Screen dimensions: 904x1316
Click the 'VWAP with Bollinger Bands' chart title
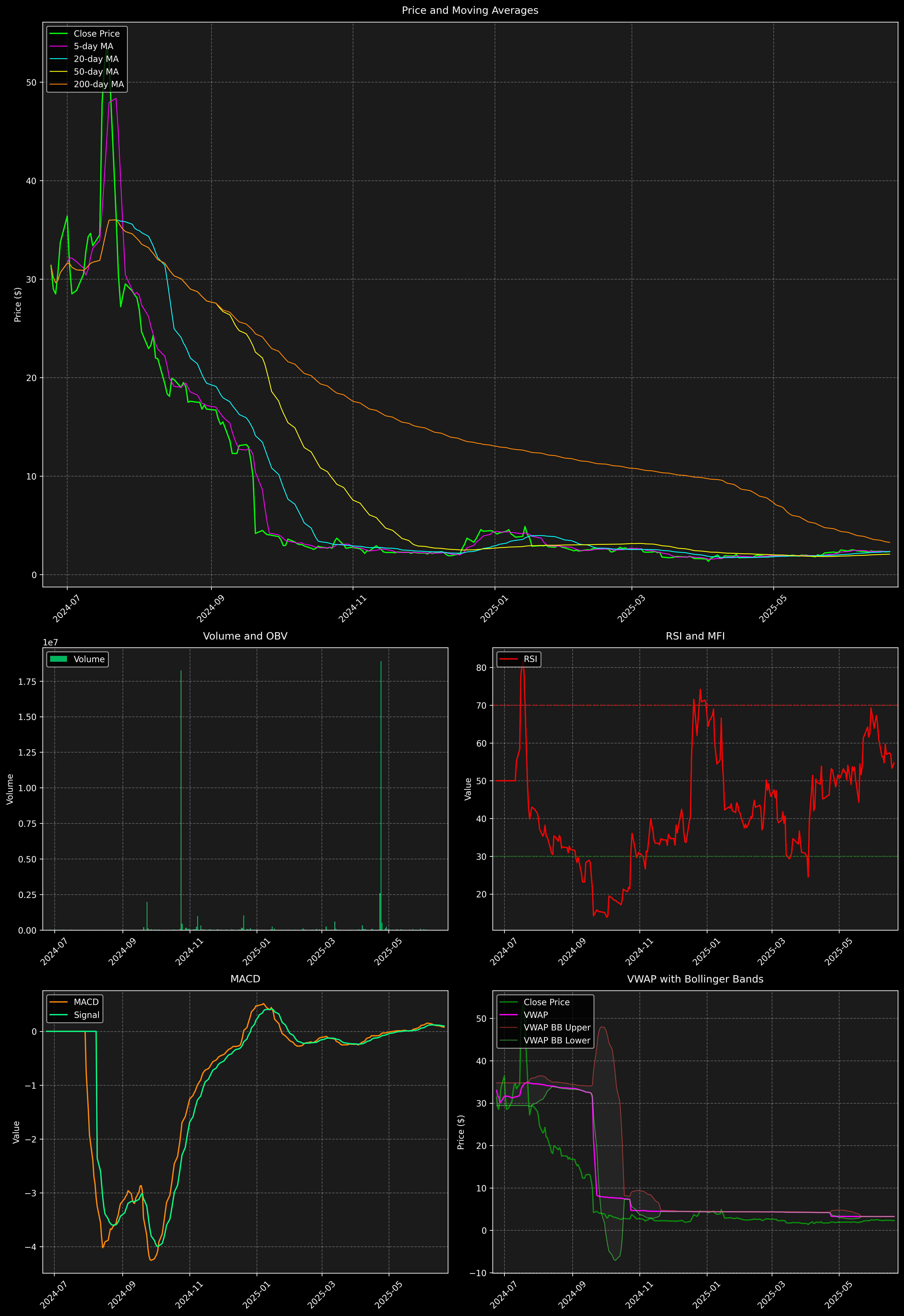click(x=695, y=979)
